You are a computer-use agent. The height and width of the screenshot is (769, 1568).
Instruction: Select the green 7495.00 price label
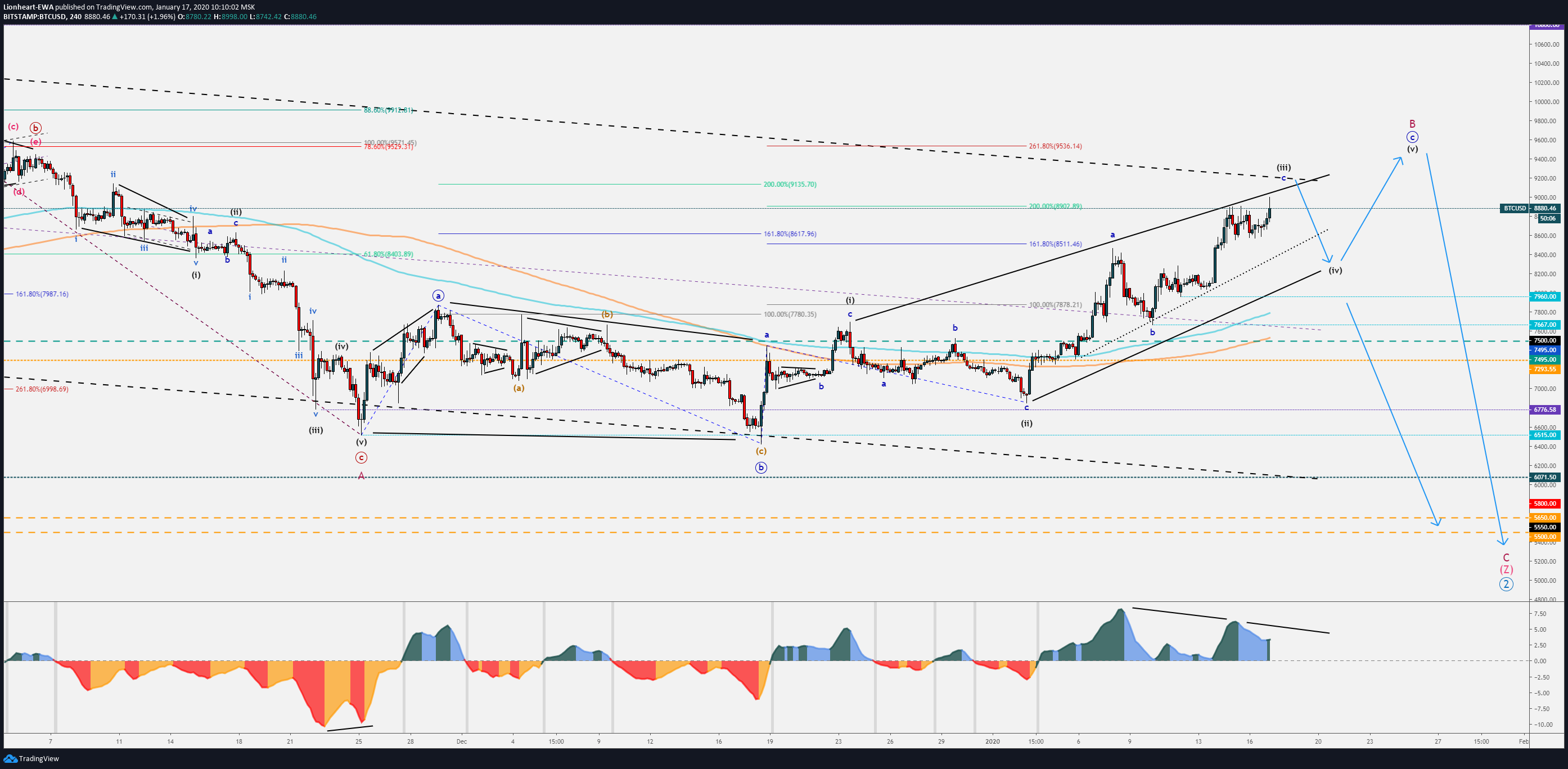1545,360
